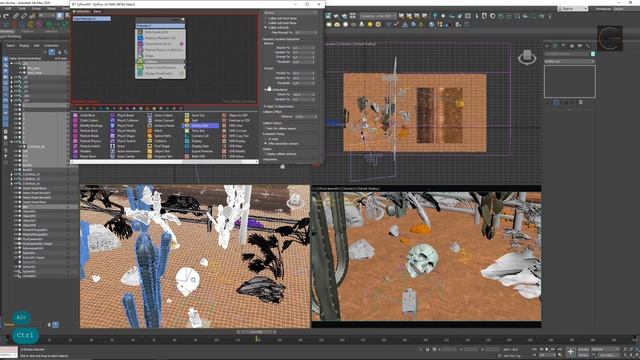The image size is (640, 360).
Task: Toggle the event enable icon on flow header
Action: [x=183, y=20]
